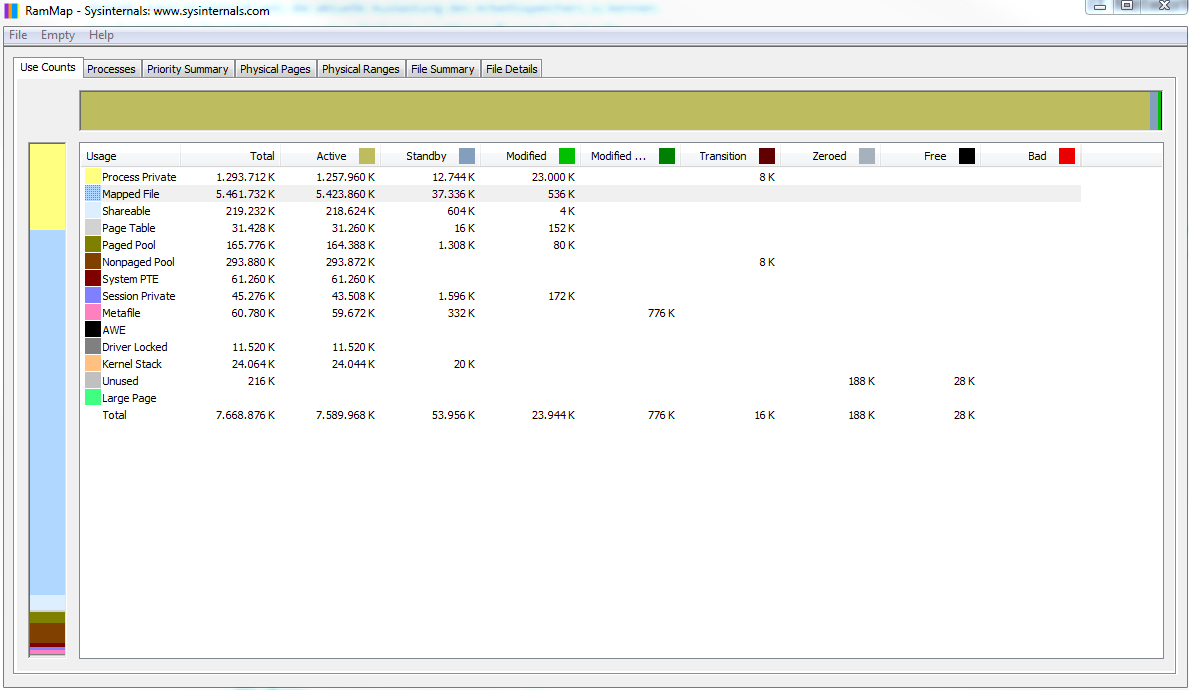This screenshot has width=1189, height=690.
Task: Click the Active memory usage bar
Action: point(615,111)
